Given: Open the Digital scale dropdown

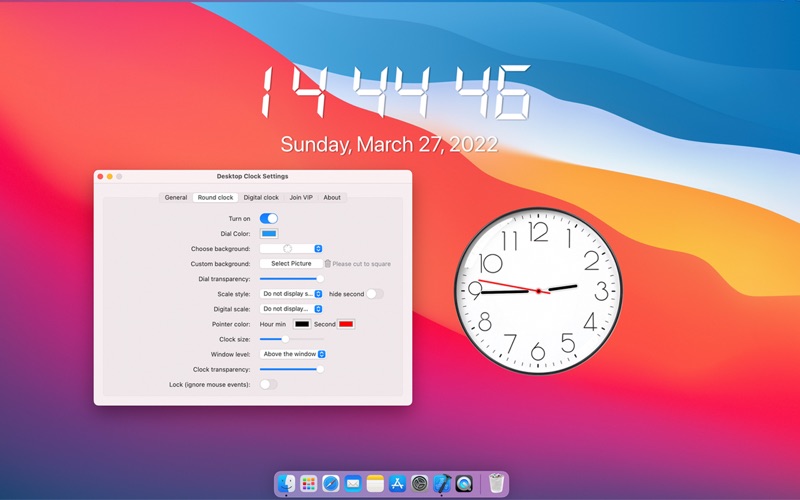Looking at the screenshot, I should coord(291,309).
